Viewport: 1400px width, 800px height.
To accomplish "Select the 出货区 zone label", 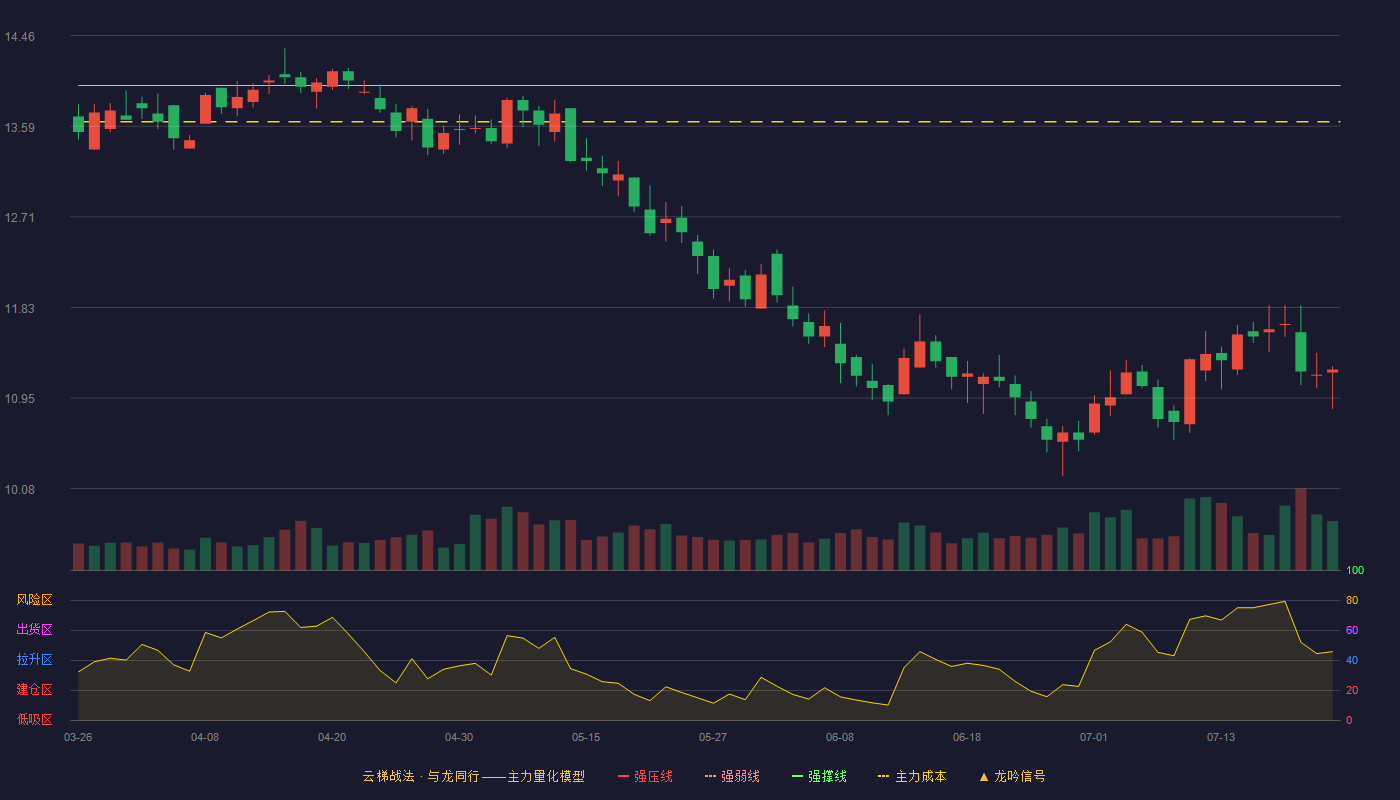I will (x=34, y=630).
